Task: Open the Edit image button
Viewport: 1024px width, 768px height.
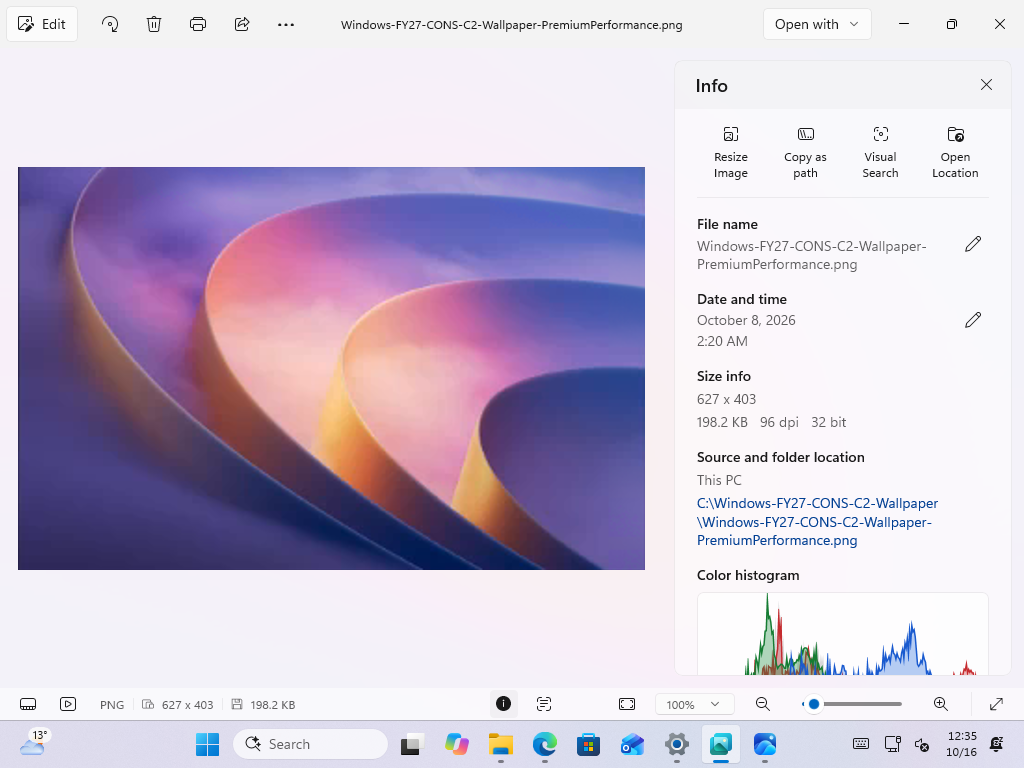Action: click(x=42, y=24)
